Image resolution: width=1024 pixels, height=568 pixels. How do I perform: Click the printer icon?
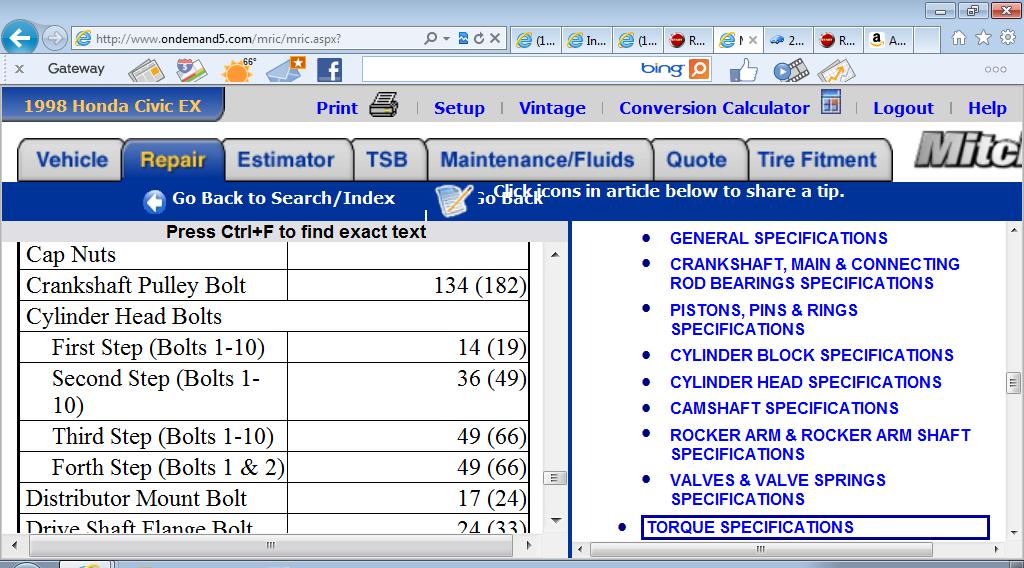[x=383, y=105]
